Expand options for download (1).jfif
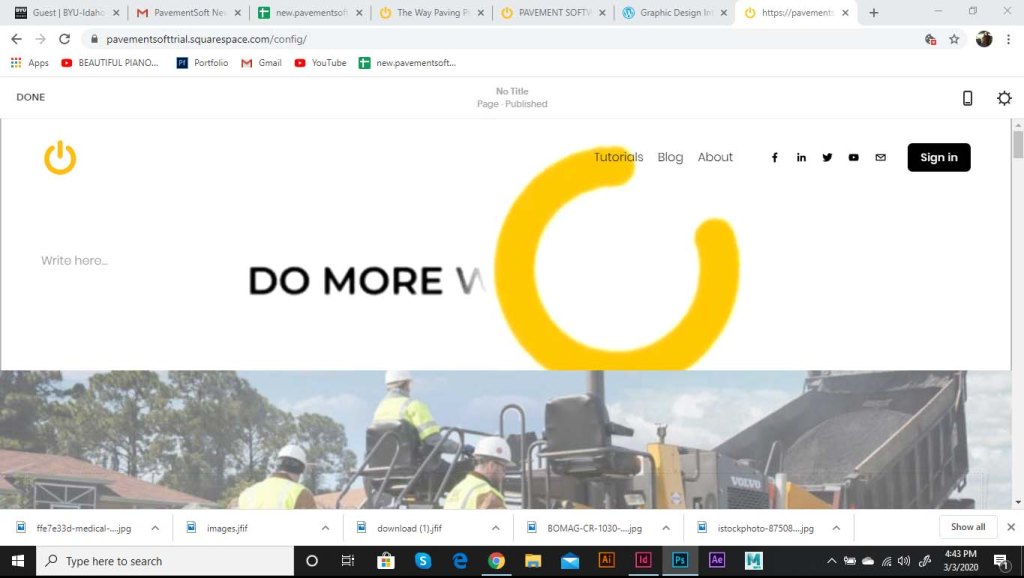 (x=496, y=528)
